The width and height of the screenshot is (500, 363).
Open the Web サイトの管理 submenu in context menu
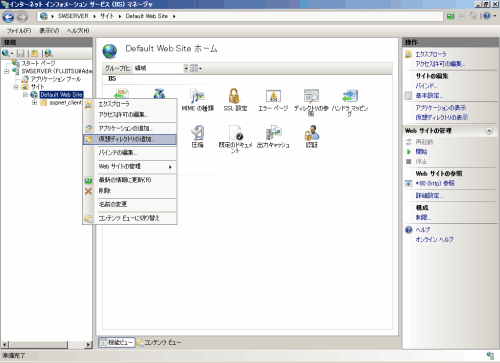point(130,166)
